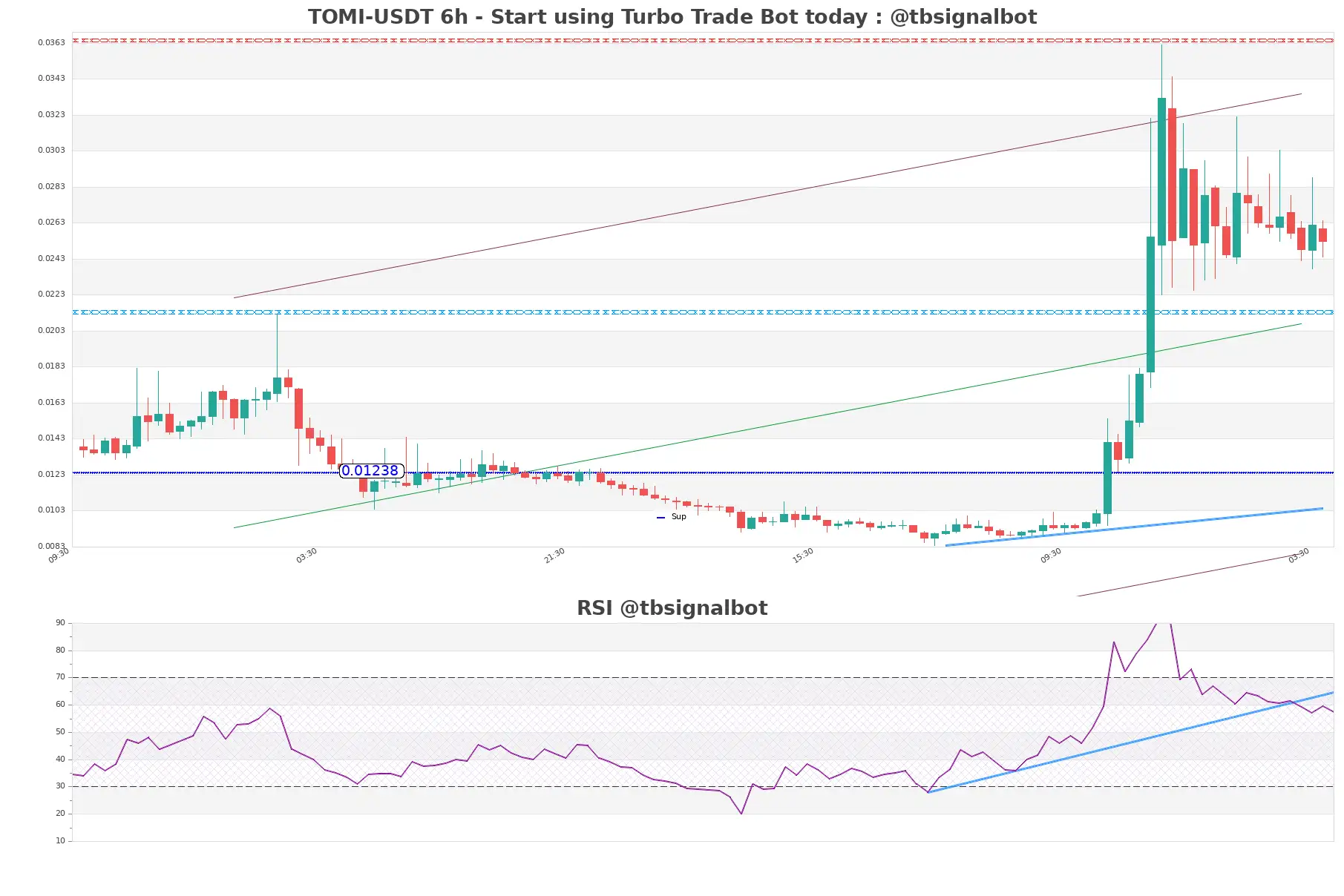
Task: Click the 0.0203 price axis label
Action: 51,330
